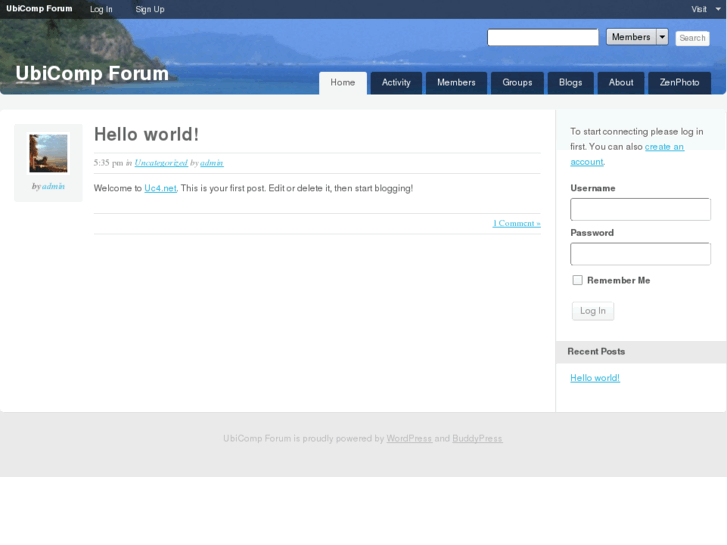Image resolution: width=727 pixels, height=545 pixels.
Task: Open the About tab
Action: click(x=621, y=83)
